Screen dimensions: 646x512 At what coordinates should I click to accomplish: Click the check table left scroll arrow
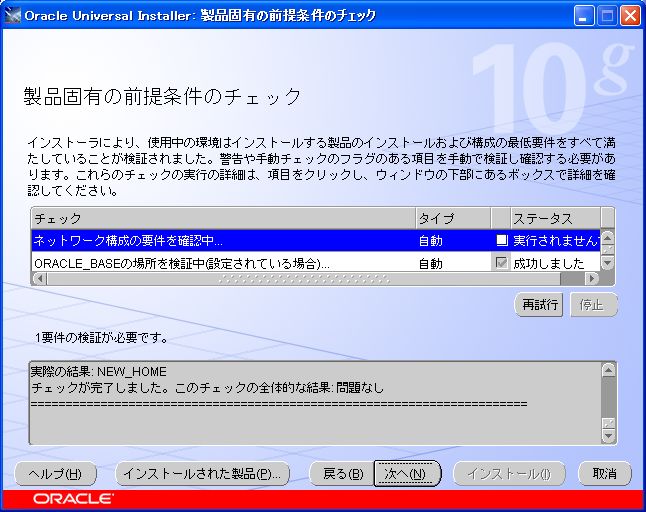39,279
